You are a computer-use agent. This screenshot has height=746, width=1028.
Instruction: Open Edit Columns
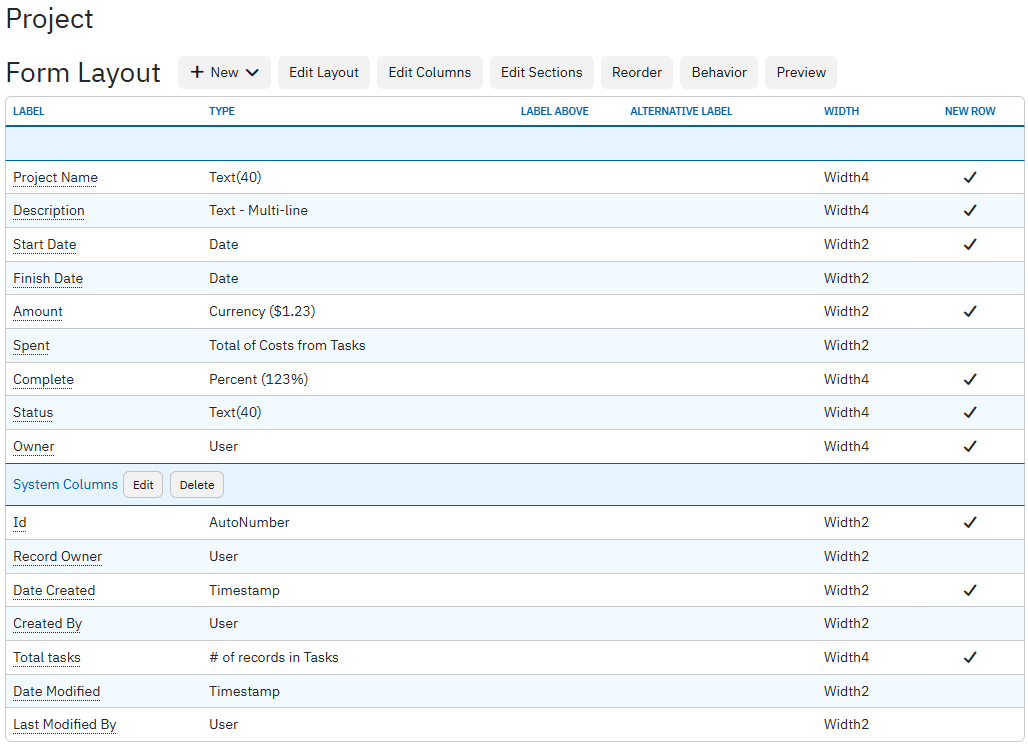[x=429, y=73]
